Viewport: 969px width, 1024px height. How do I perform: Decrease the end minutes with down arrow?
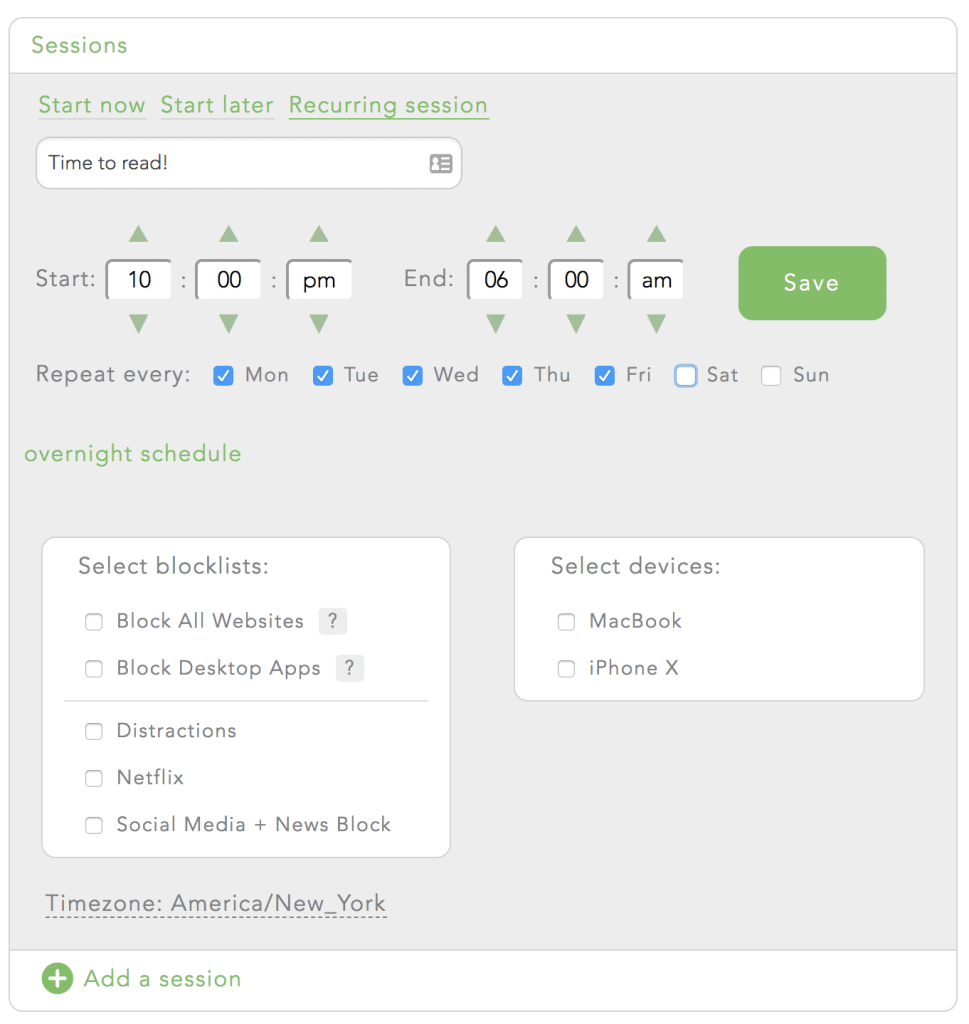[x=576, y=324]
